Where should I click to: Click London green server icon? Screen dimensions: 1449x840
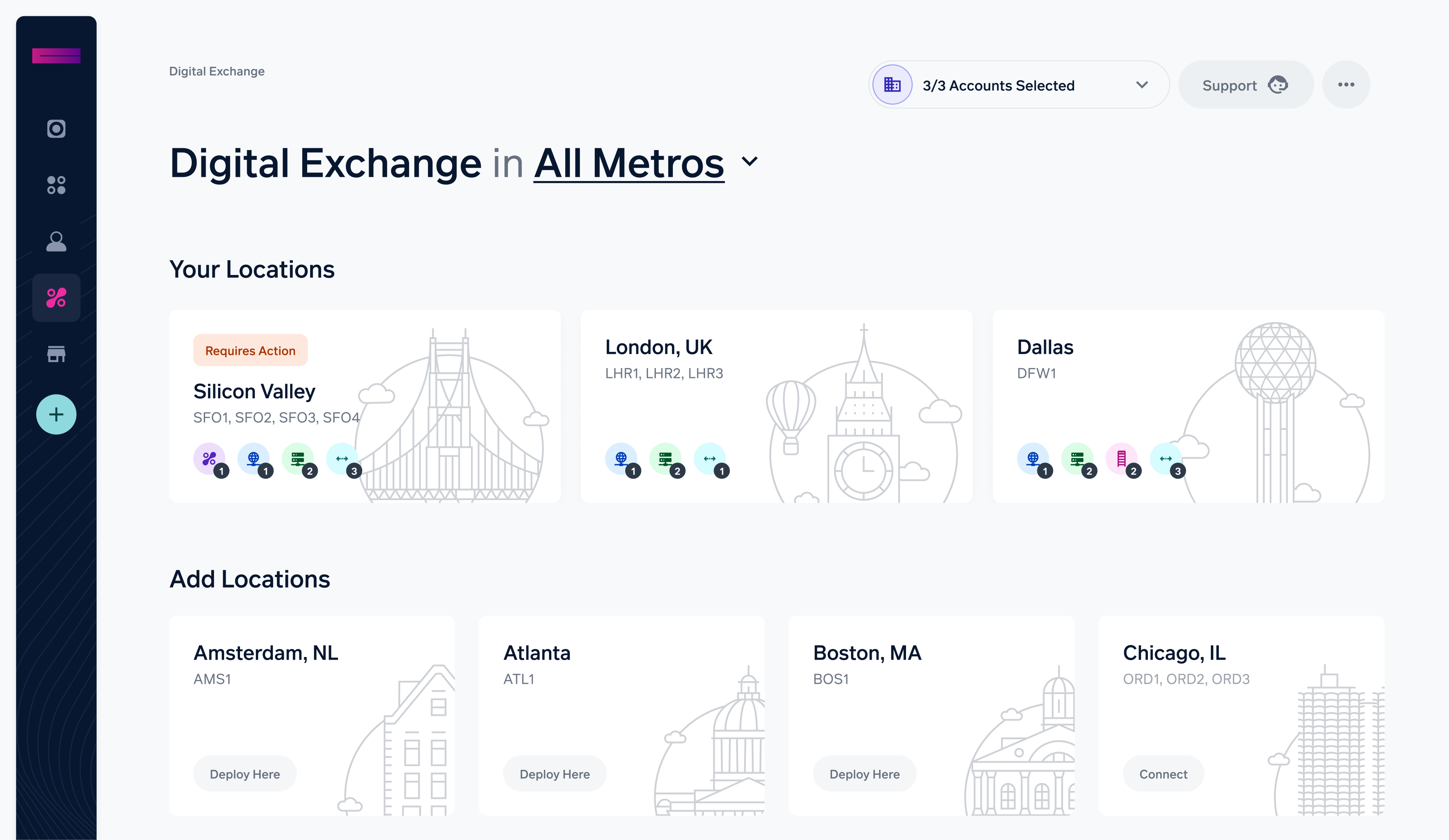[665, 459]
